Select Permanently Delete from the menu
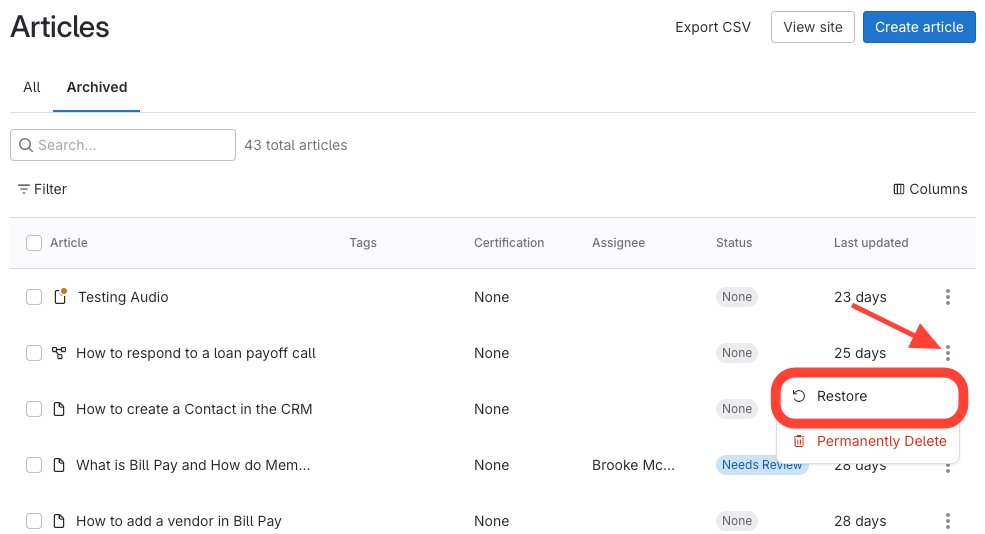The height and width of the screenshot is (534, 985). point(881,441)
